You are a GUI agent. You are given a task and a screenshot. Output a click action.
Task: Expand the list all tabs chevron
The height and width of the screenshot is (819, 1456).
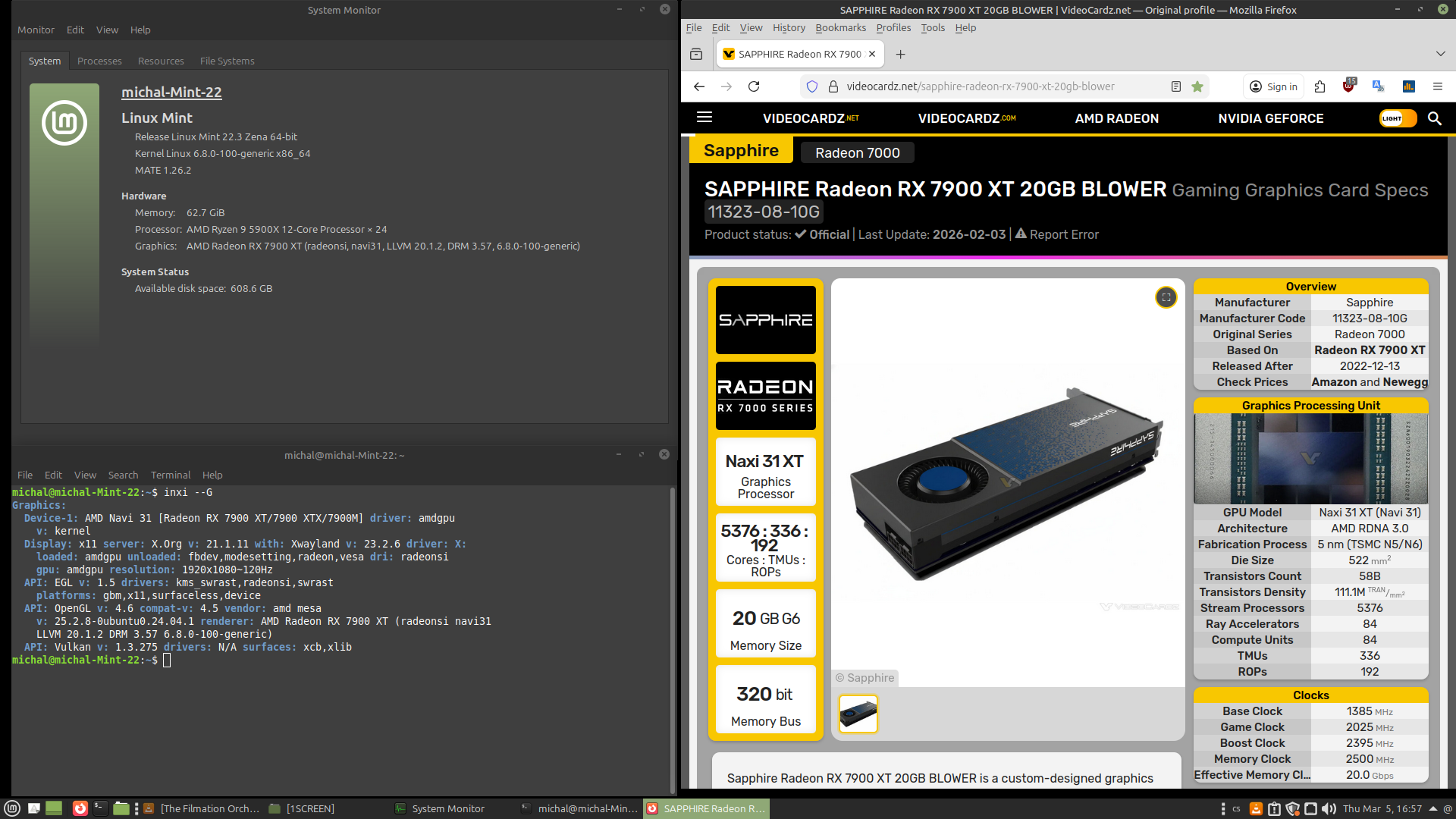[x=1440, y=54]
